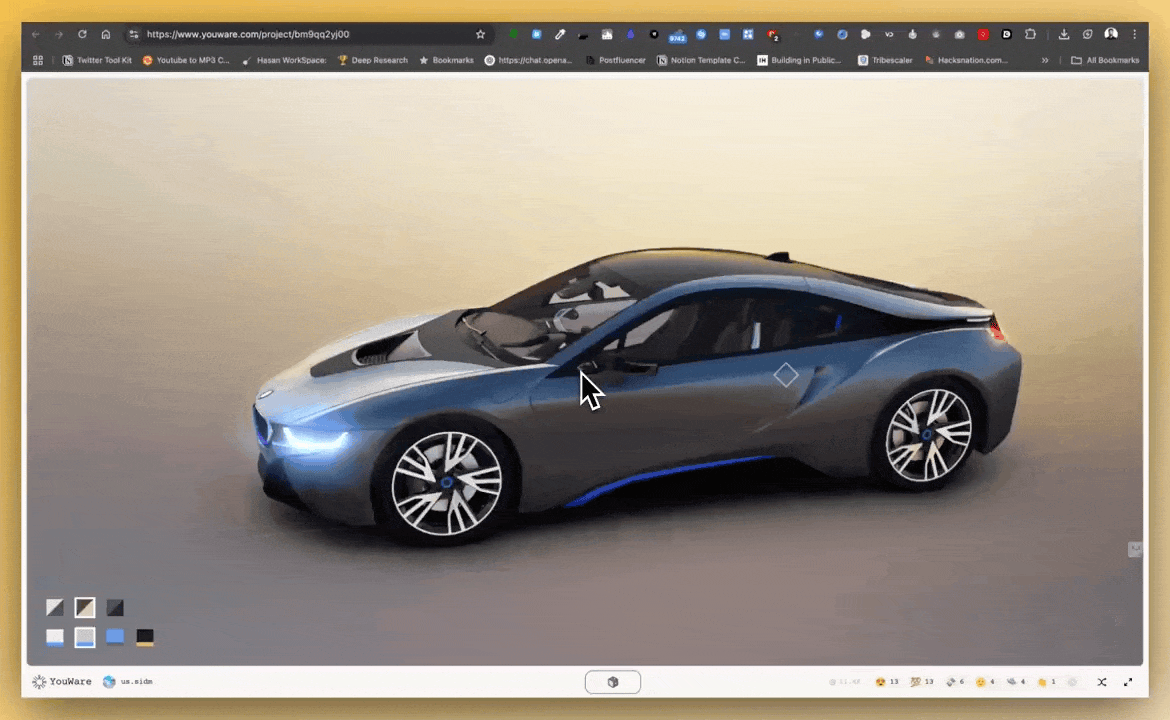
Task: Open the Postfluencer bookmark link
Action: [x=615, y=60]
